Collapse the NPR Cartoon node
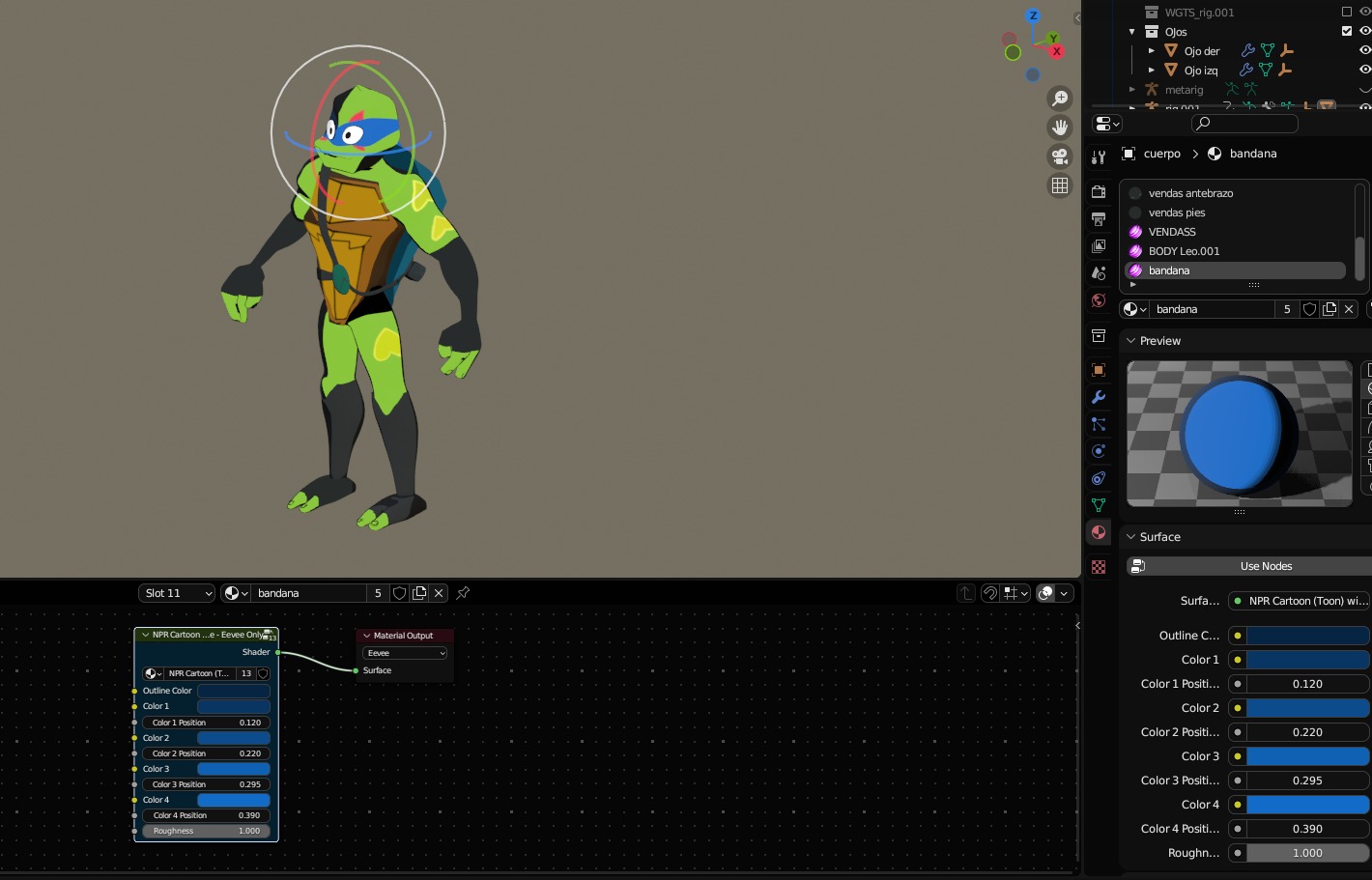The width and height of the screenshot is (1372, 880). coord(146,635)
